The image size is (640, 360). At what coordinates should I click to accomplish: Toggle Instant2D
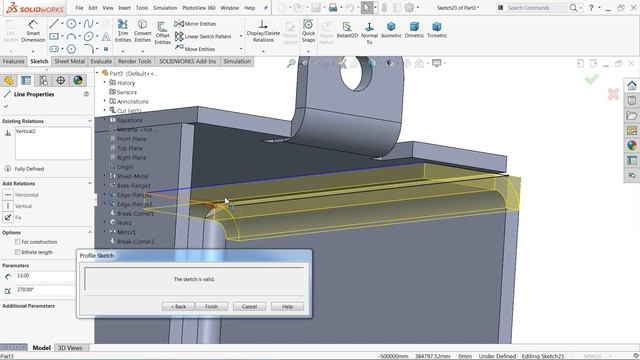[347, 31]
